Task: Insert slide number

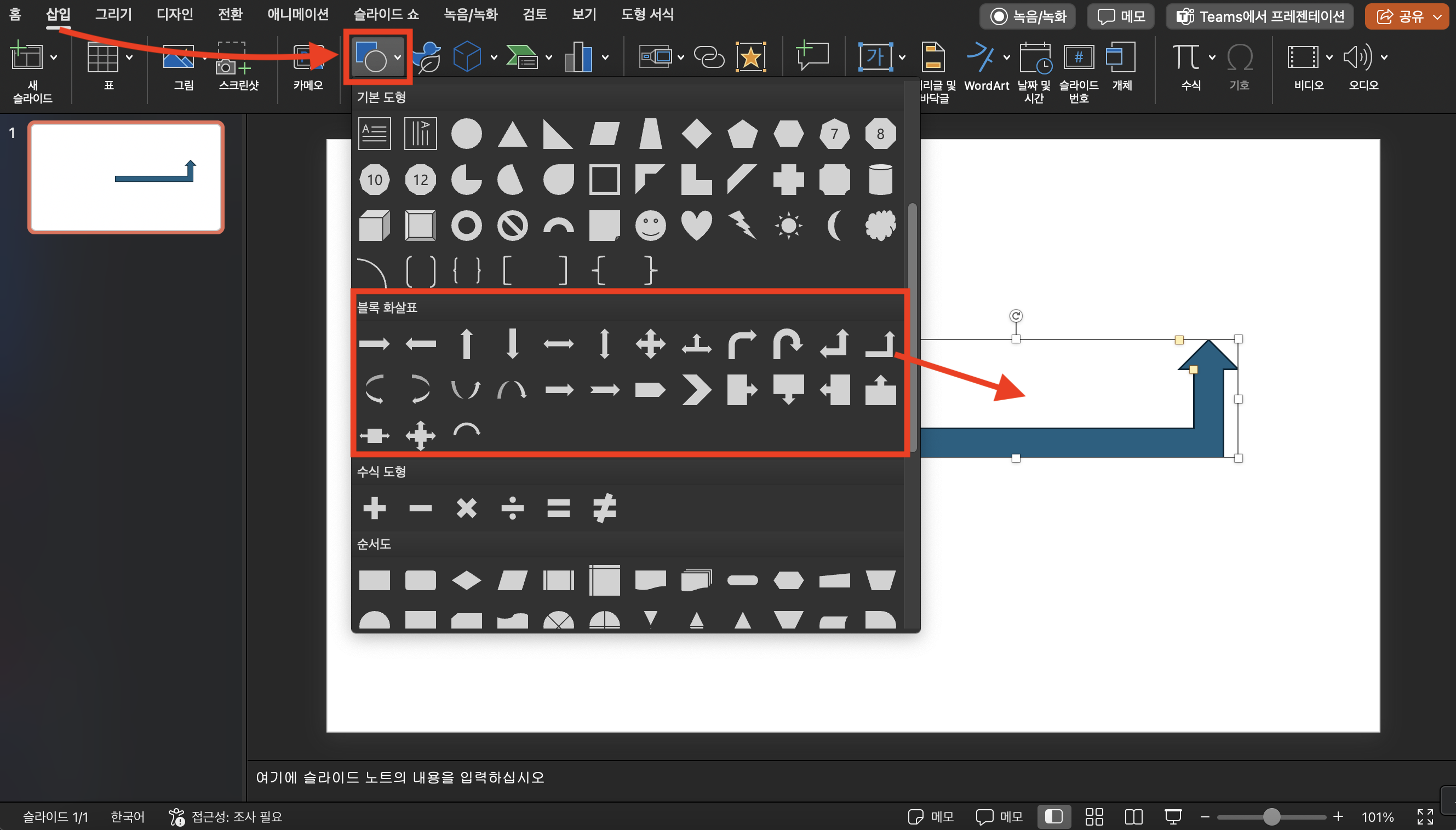Action: pyautogui.click(x=1078, y=72)
